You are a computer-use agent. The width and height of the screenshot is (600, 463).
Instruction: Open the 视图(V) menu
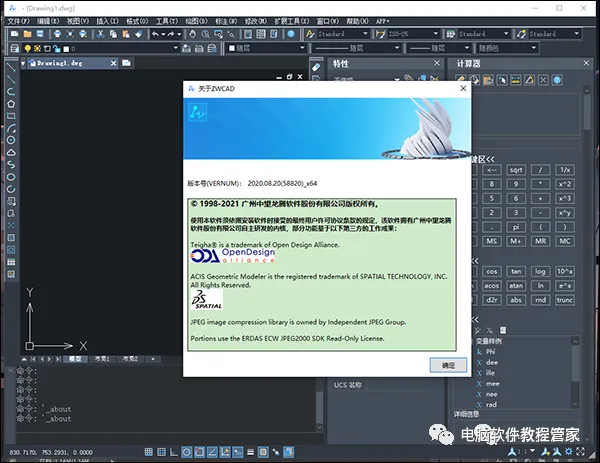pyautogui.click(x=78, y=21)
